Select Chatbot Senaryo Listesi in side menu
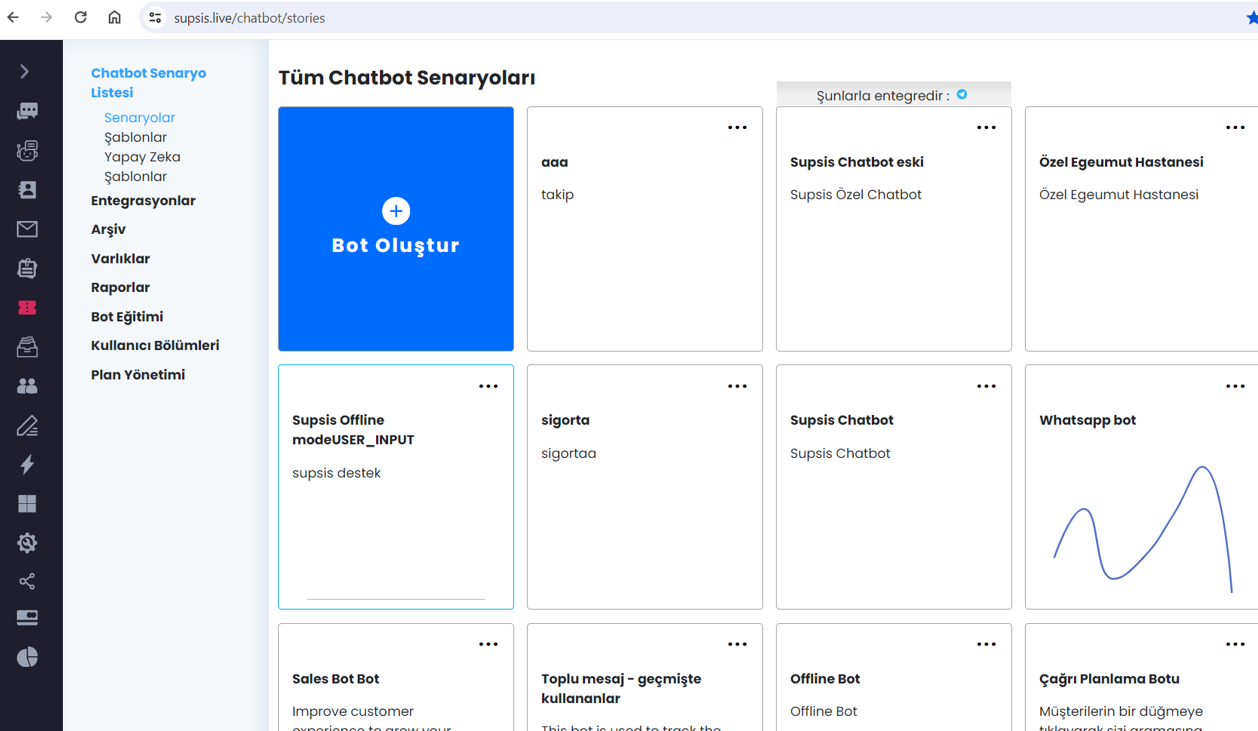 (x=148, y=83)
